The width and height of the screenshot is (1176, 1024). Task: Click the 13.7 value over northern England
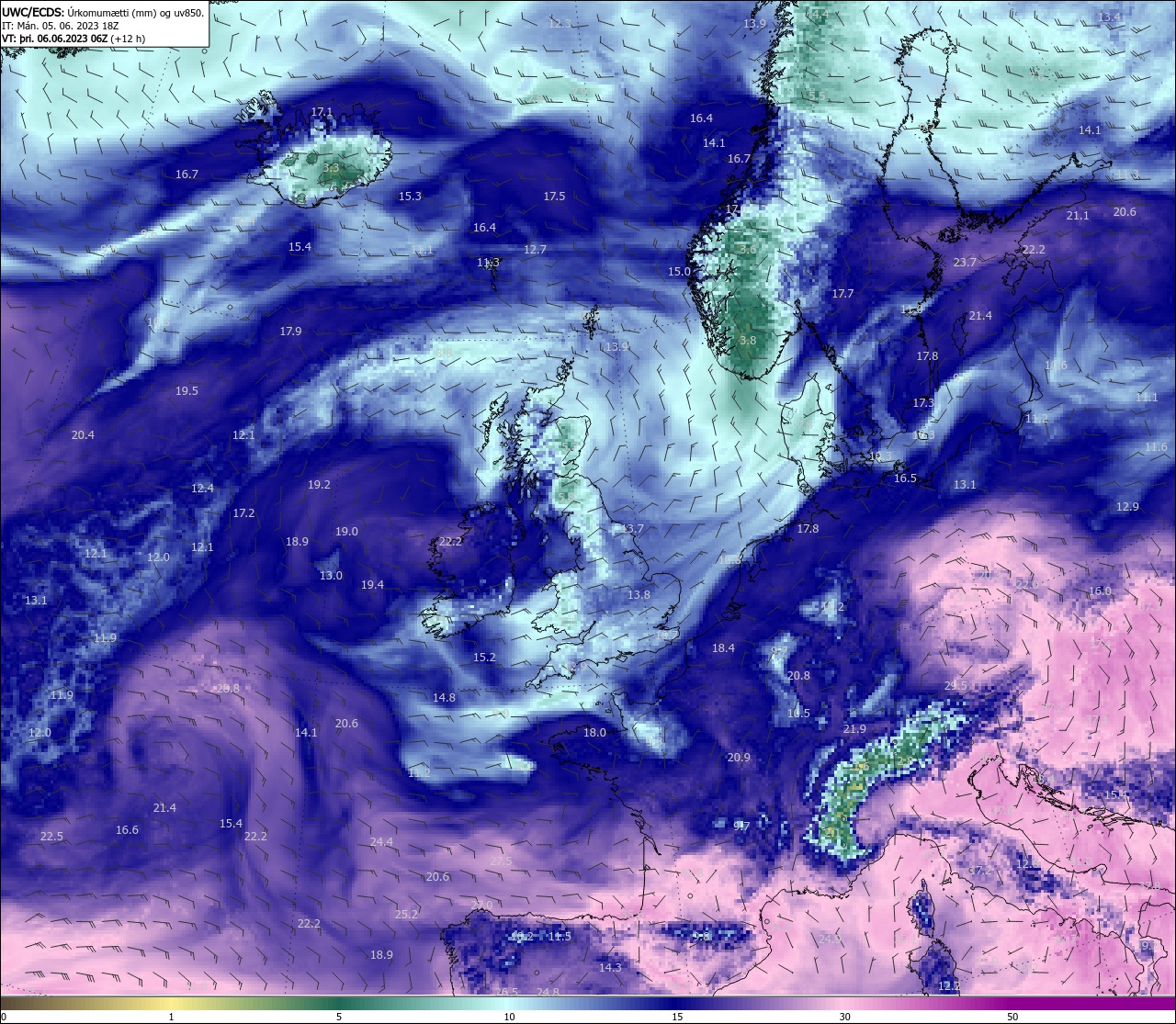[632, 529]
